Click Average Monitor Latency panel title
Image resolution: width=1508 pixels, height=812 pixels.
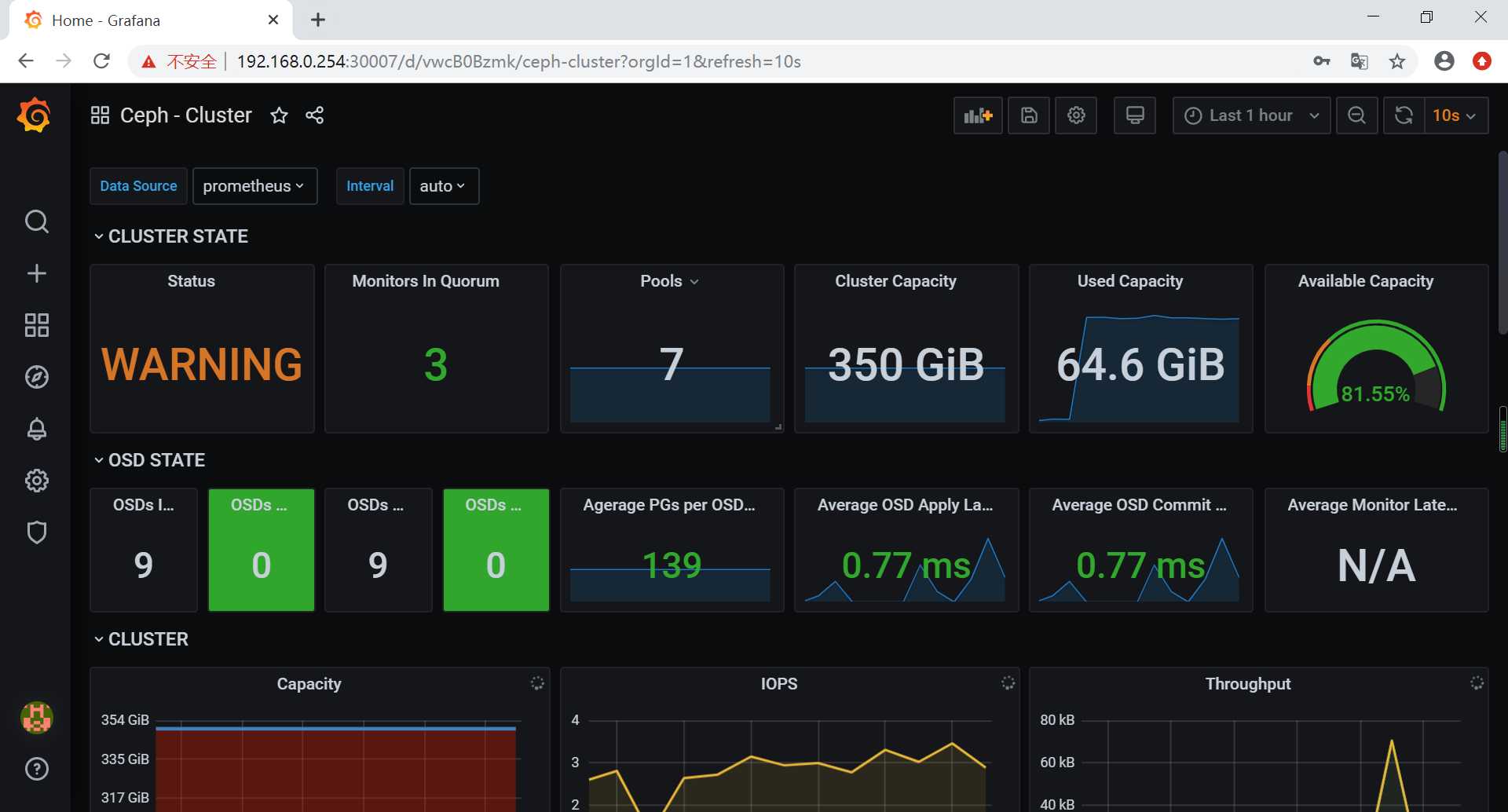(1372, 505)
